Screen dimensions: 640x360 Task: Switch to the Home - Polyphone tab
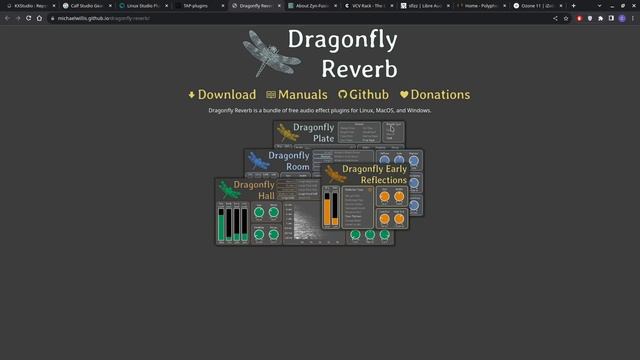click(x=480, y=6)
